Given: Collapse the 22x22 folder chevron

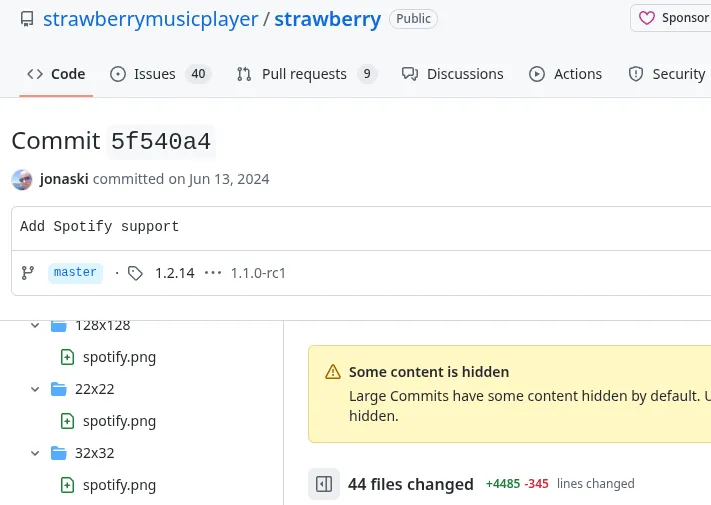Looking at the screenshot, I should pos(36,389).
